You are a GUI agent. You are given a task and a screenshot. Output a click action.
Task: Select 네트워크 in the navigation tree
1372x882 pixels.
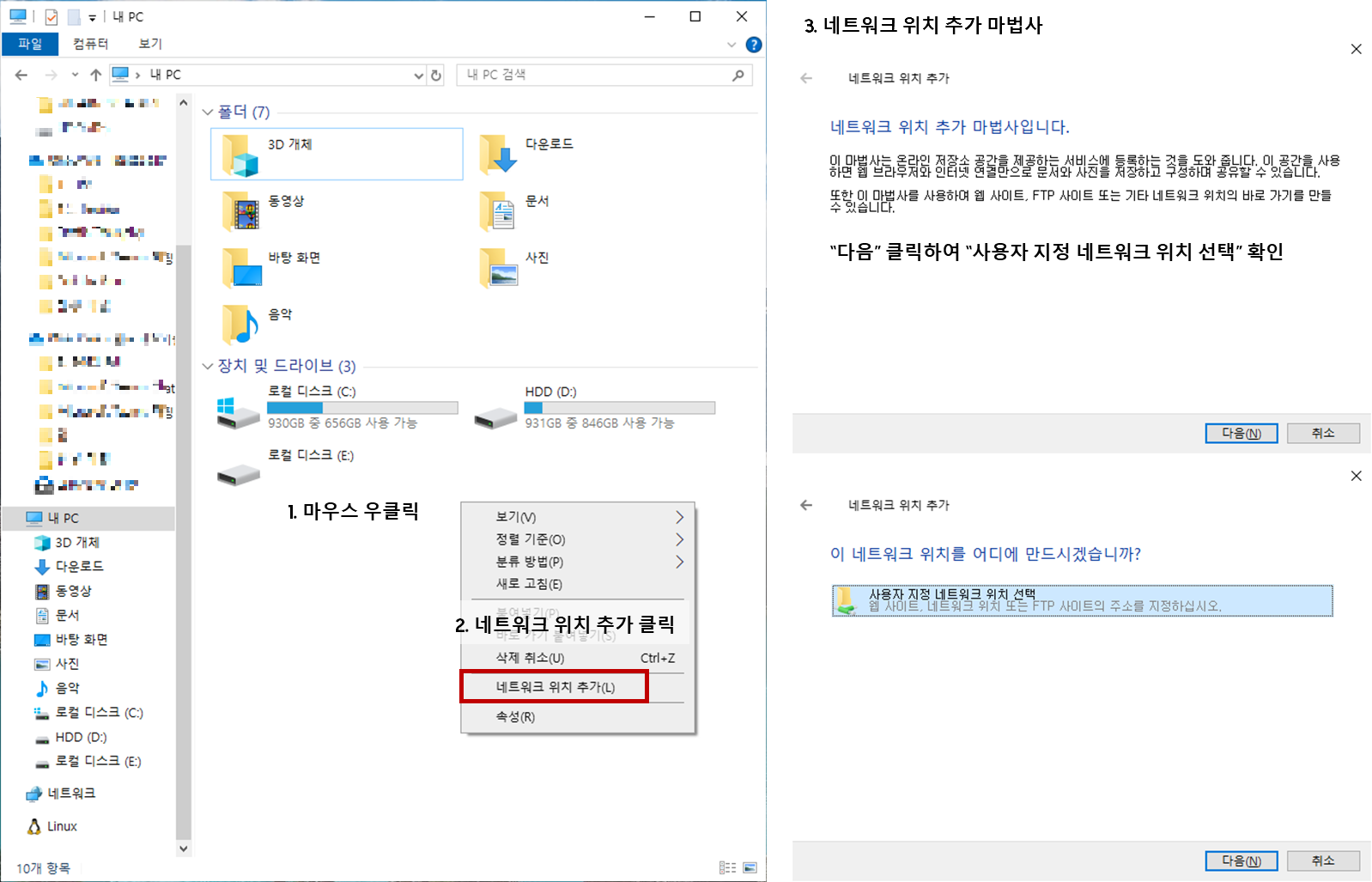71,794
